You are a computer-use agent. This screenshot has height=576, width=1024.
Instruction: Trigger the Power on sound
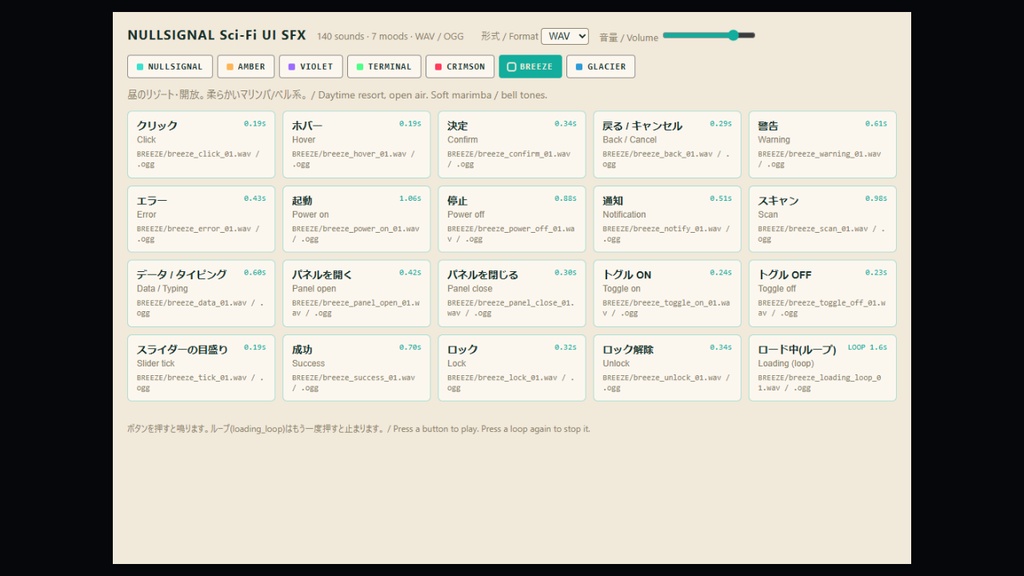357,219
